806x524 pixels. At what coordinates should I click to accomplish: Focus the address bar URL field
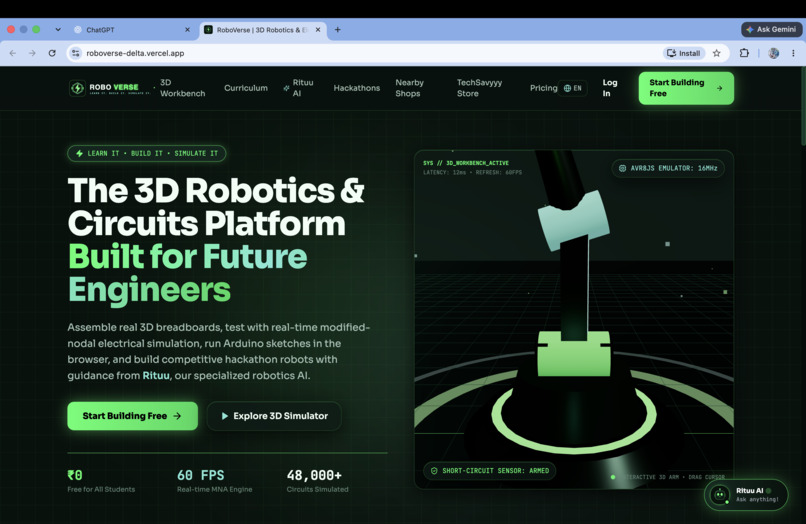370,53
